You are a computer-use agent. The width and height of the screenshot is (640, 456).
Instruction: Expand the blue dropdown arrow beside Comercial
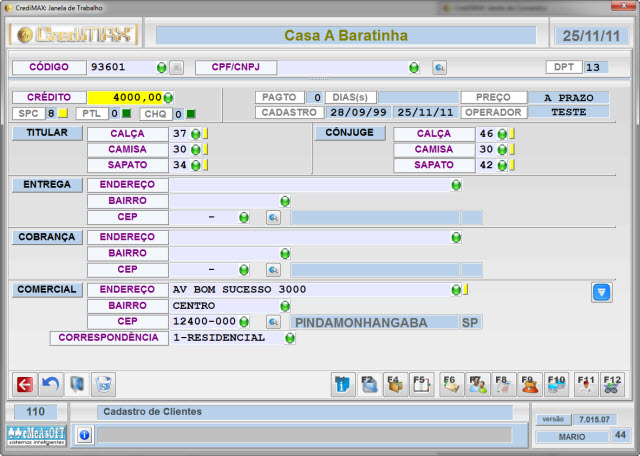coord(600,292)
